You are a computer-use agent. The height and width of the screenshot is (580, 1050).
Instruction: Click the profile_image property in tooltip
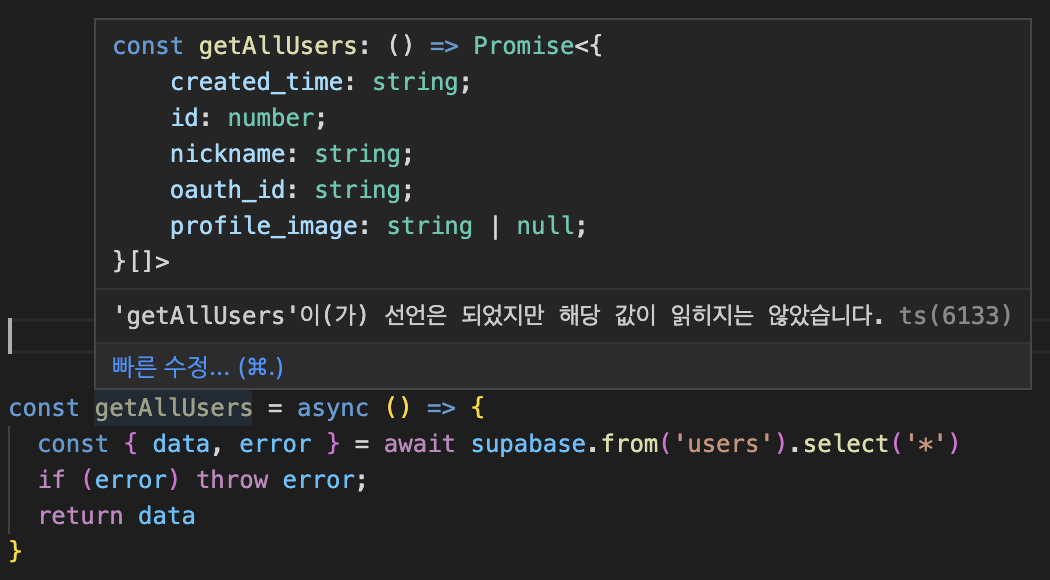tap(264, 226)
